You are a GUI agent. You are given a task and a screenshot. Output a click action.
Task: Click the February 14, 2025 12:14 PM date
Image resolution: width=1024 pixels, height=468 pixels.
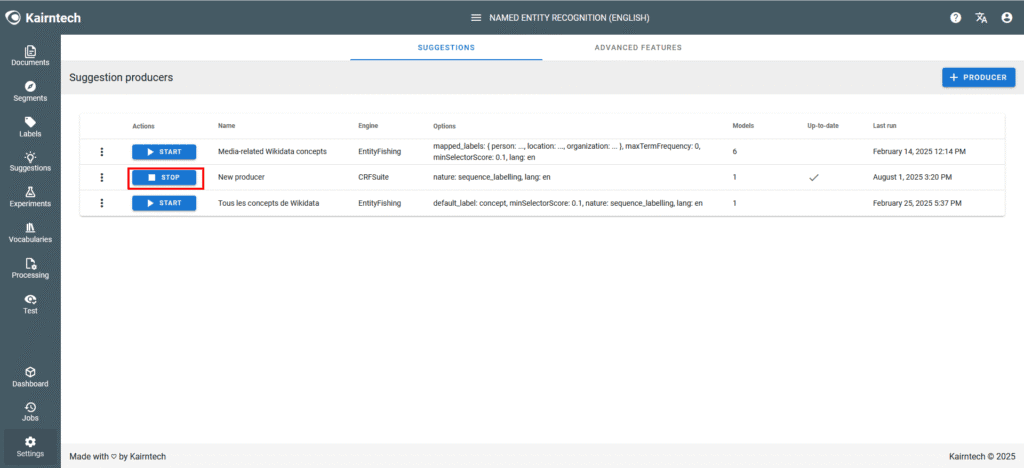pos(919,151)
